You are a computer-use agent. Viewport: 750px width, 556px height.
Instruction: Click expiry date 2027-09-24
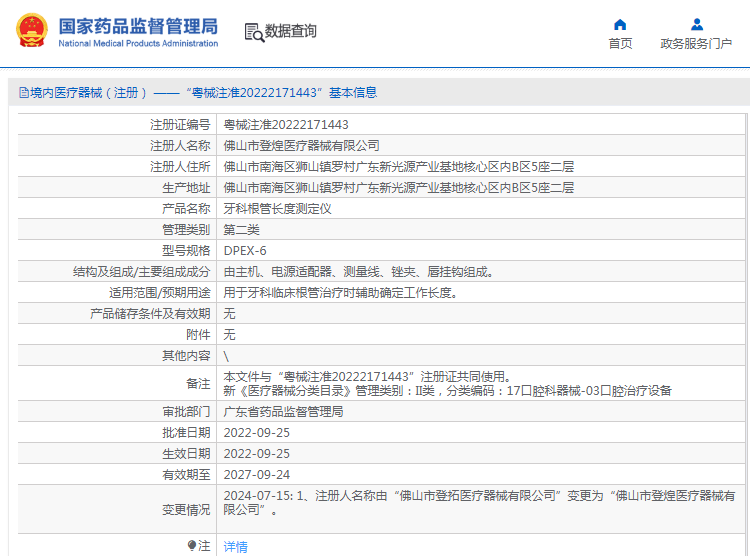pyautogui.click(x=256, y=475)
